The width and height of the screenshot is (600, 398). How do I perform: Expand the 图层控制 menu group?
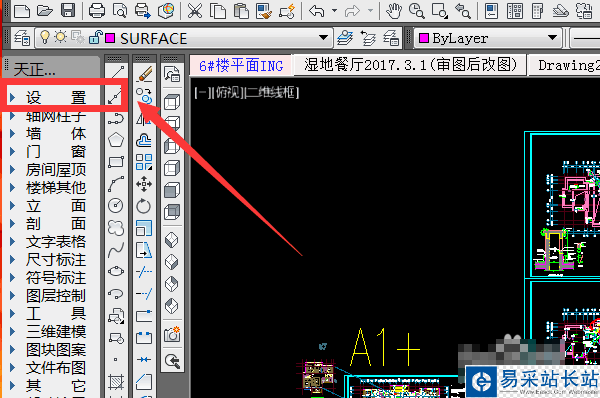coord(55,295)
